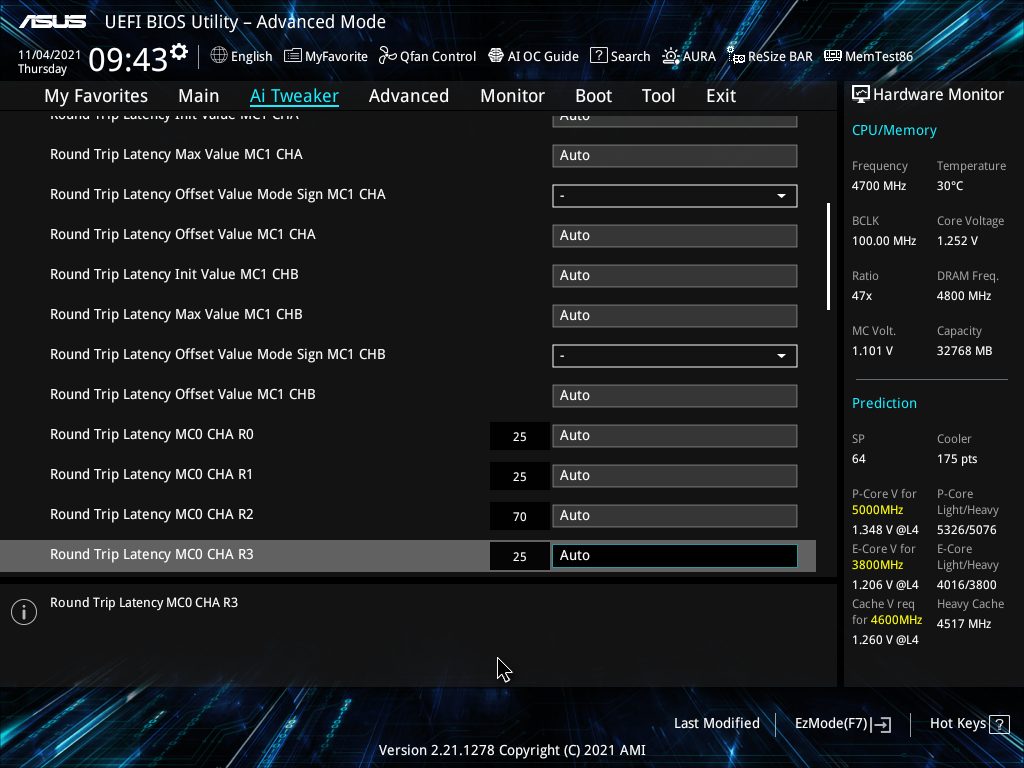The height and width of the screenshot is (768, 1024).
Task: Click the Prediction heading
Action: coord(884,404)
